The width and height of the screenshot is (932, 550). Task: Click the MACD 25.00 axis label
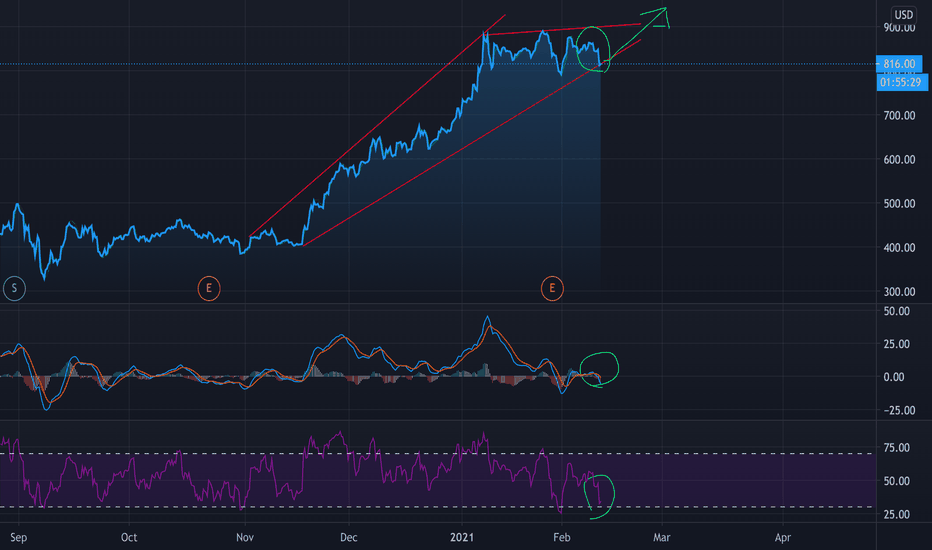tap(897, 344)
